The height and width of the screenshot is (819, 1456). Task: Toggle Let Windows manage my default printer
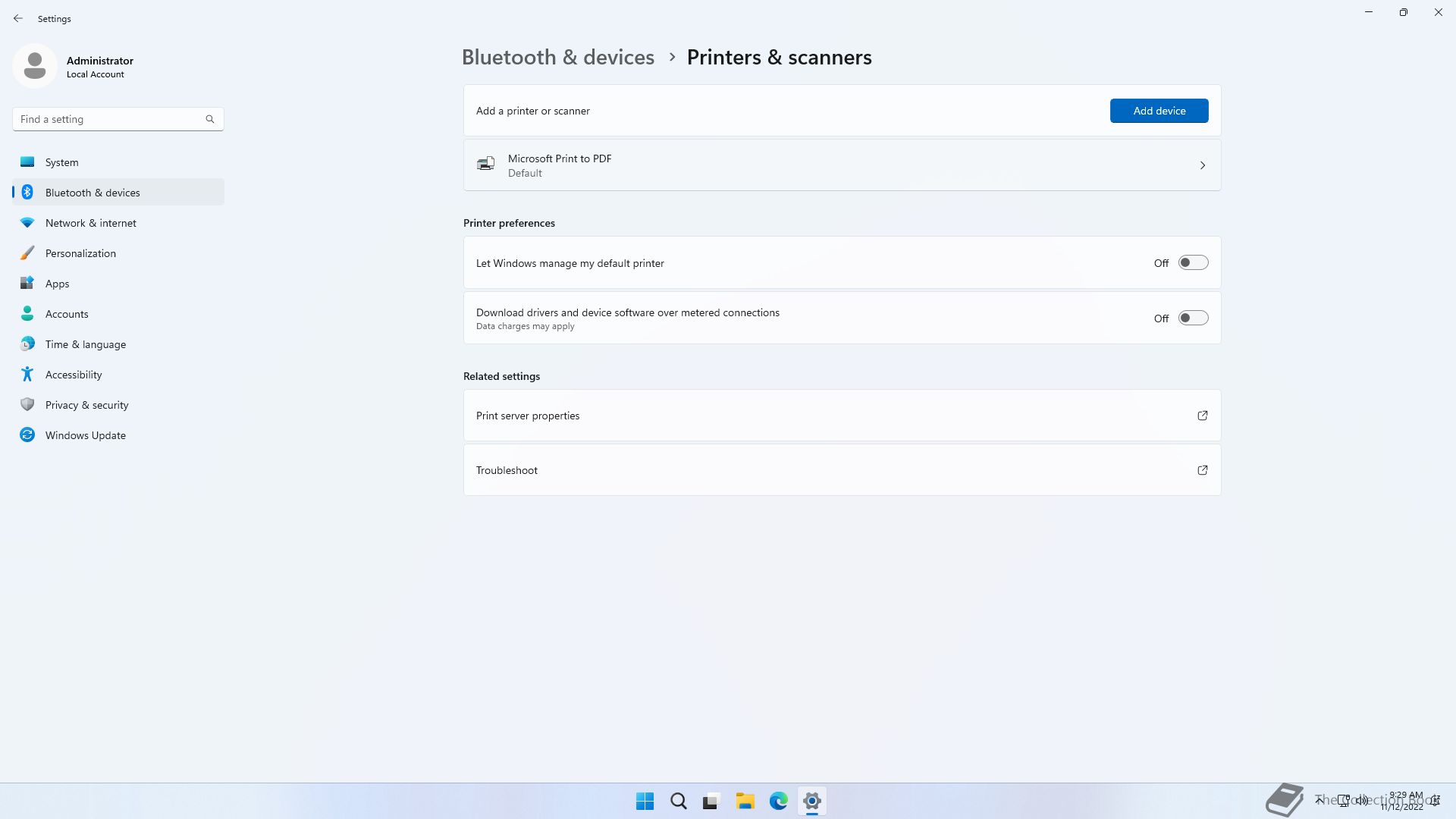click(x=1193, y=263)
